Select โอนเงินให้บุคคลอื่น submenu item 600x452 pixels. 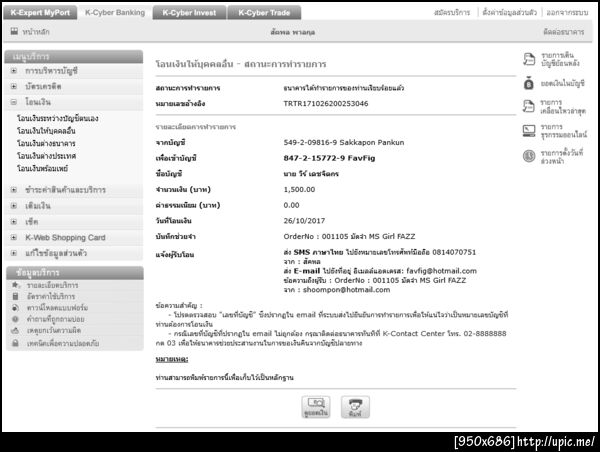click(x=46, y=131)
